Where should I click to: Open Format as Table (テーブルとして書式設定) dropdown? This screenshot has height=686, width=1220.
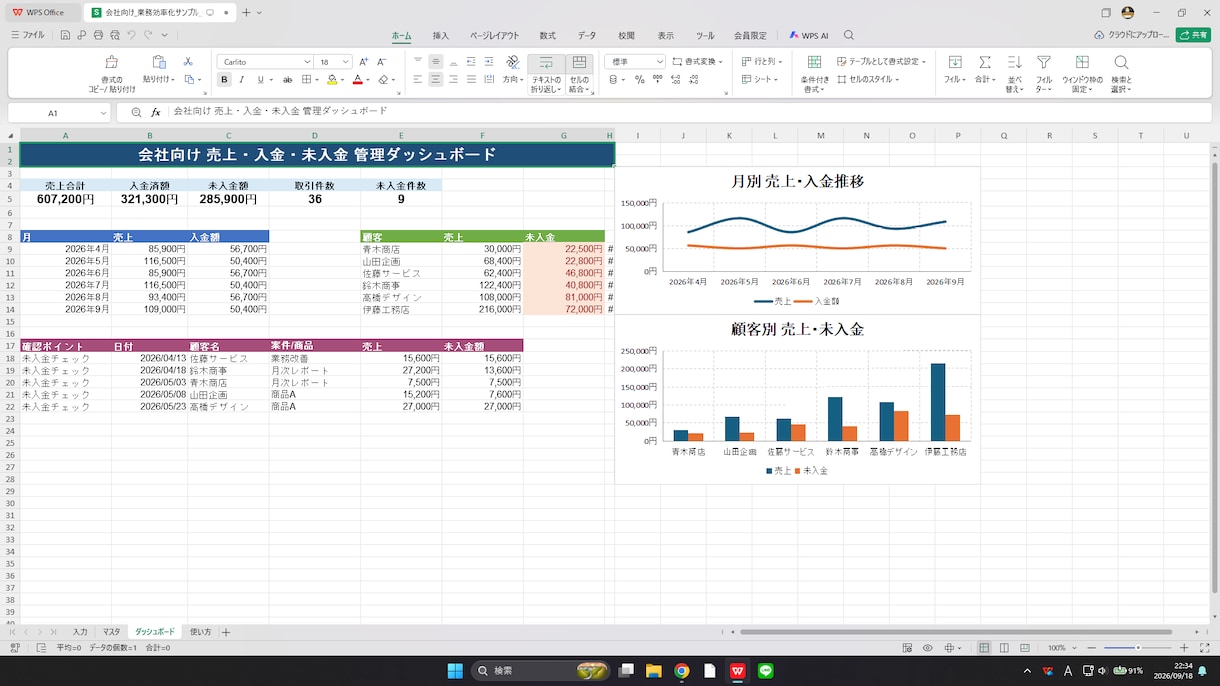(881, 62)
